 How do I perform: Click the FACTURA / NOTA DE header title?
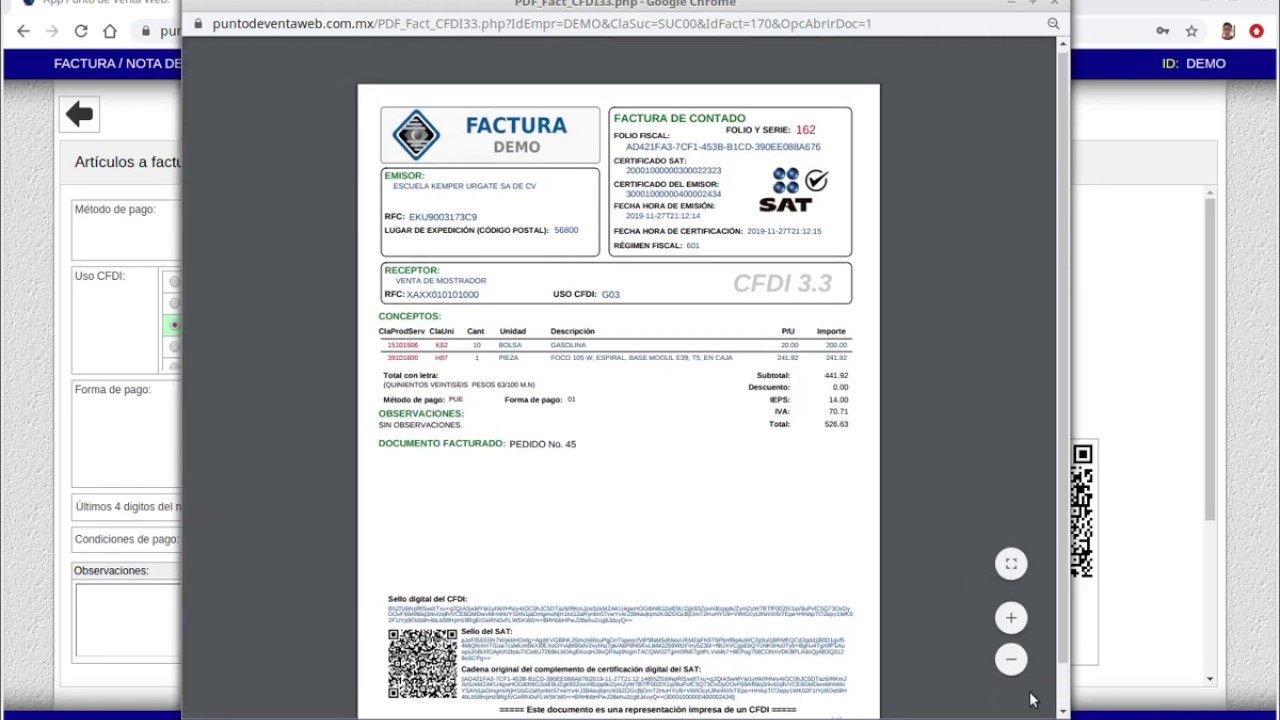coord(117,63)
